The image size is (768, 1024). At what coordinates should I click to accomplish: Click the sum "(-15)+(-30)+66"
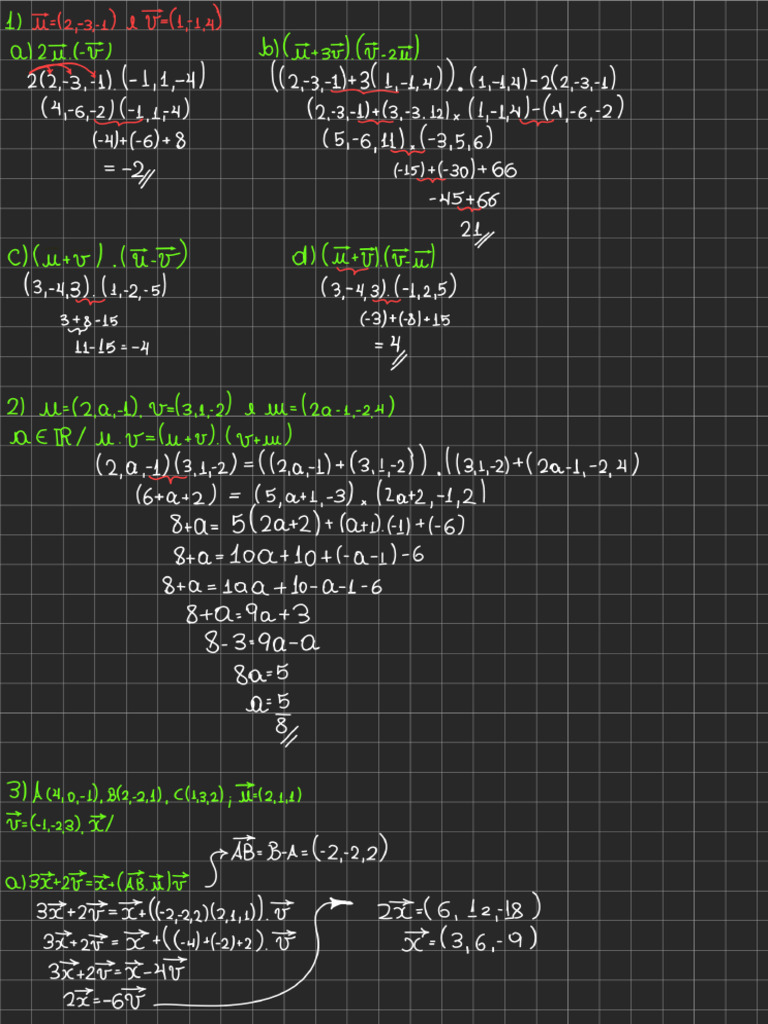pos(455,170)
